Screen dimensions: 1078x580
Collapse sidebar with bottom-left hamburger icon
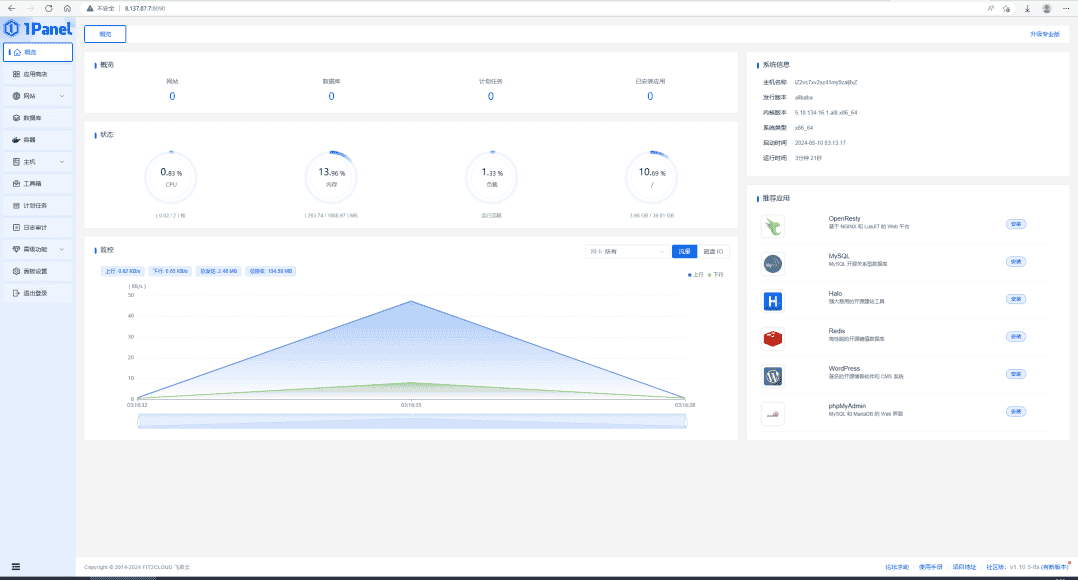tap(16, 567)
